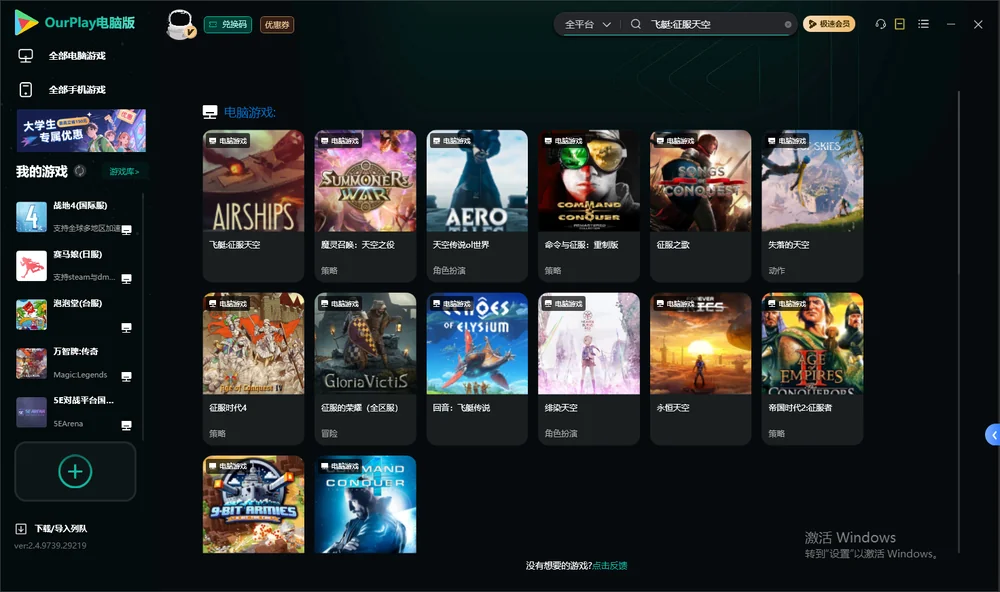The width and height of the screenshot is (1000, 592).
Task: Open the 飞艇:征服天空 Airships game card
Action: click(x=254, y=205)
